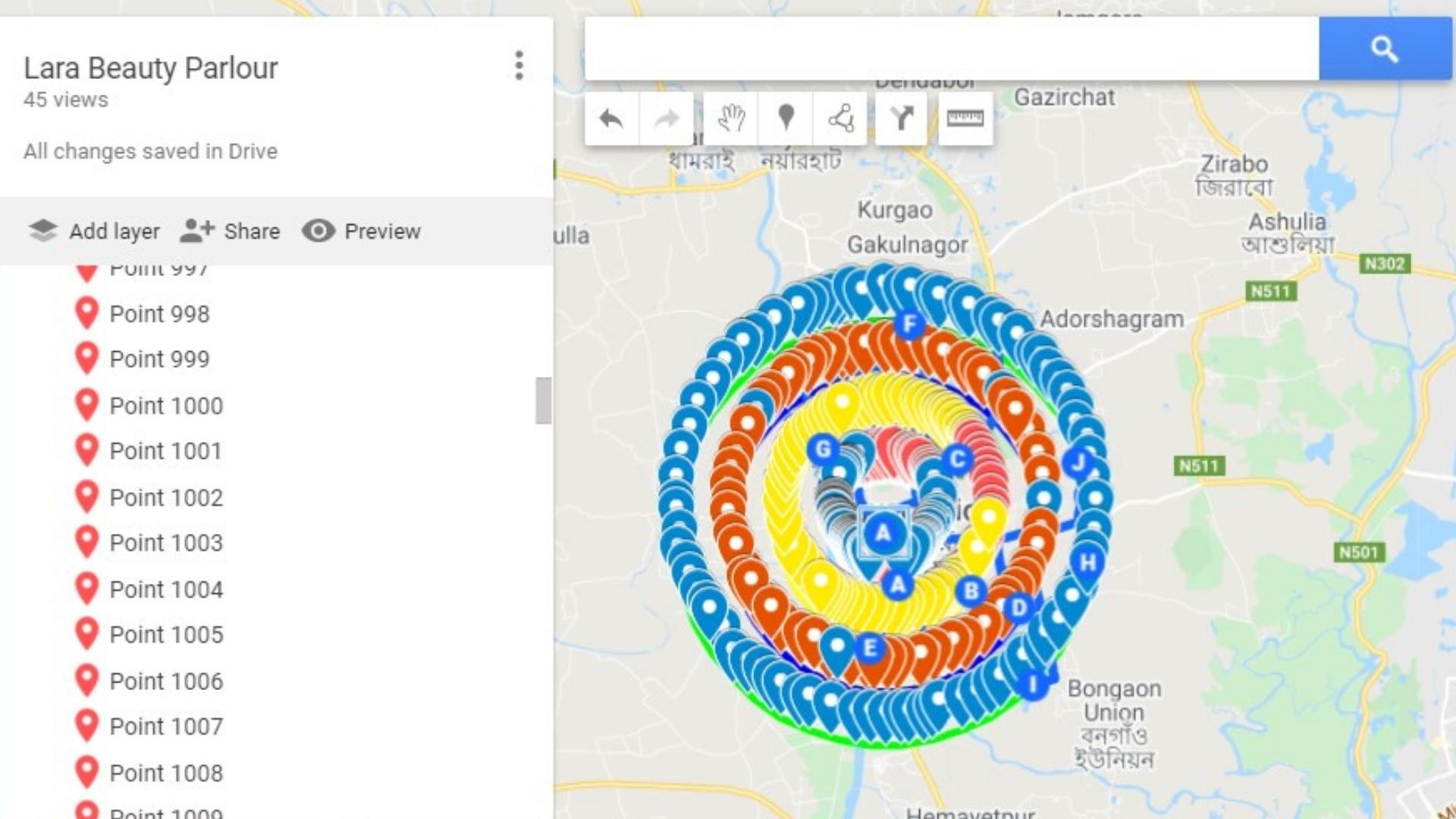Click the Share button
The width and height of the screenshot is (1456, 819).
[232, 231]
